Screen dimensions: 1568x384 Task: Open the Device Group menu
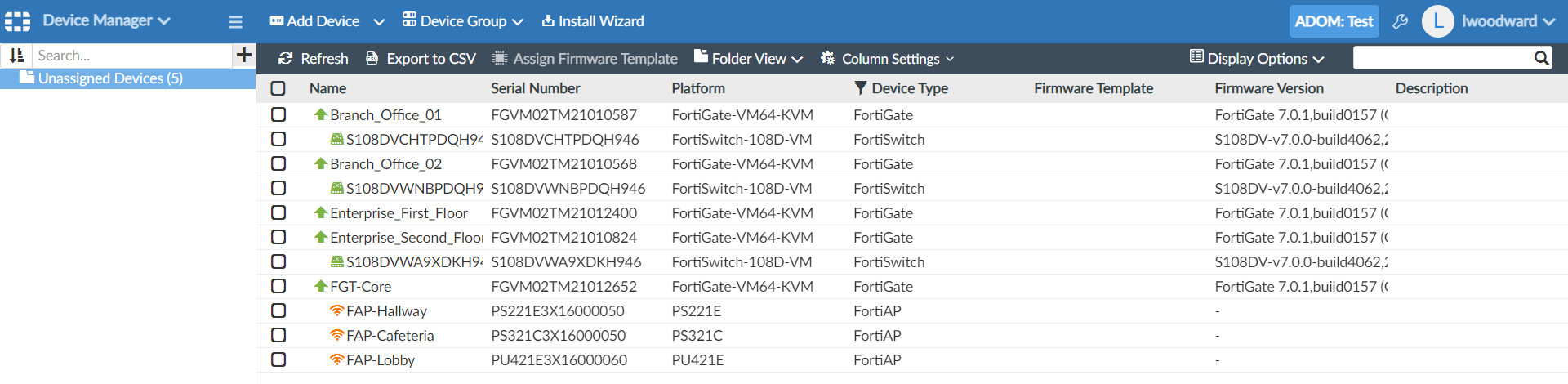pyautogui.click(x=462, y=21)
